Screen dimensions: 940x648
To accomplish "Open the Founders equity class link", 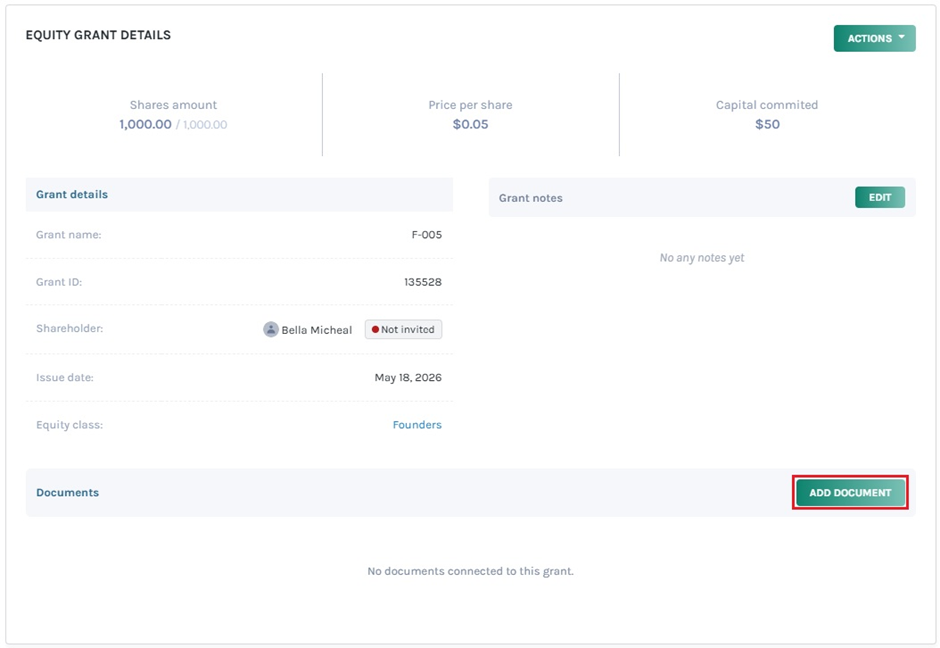I will (417, 424).
